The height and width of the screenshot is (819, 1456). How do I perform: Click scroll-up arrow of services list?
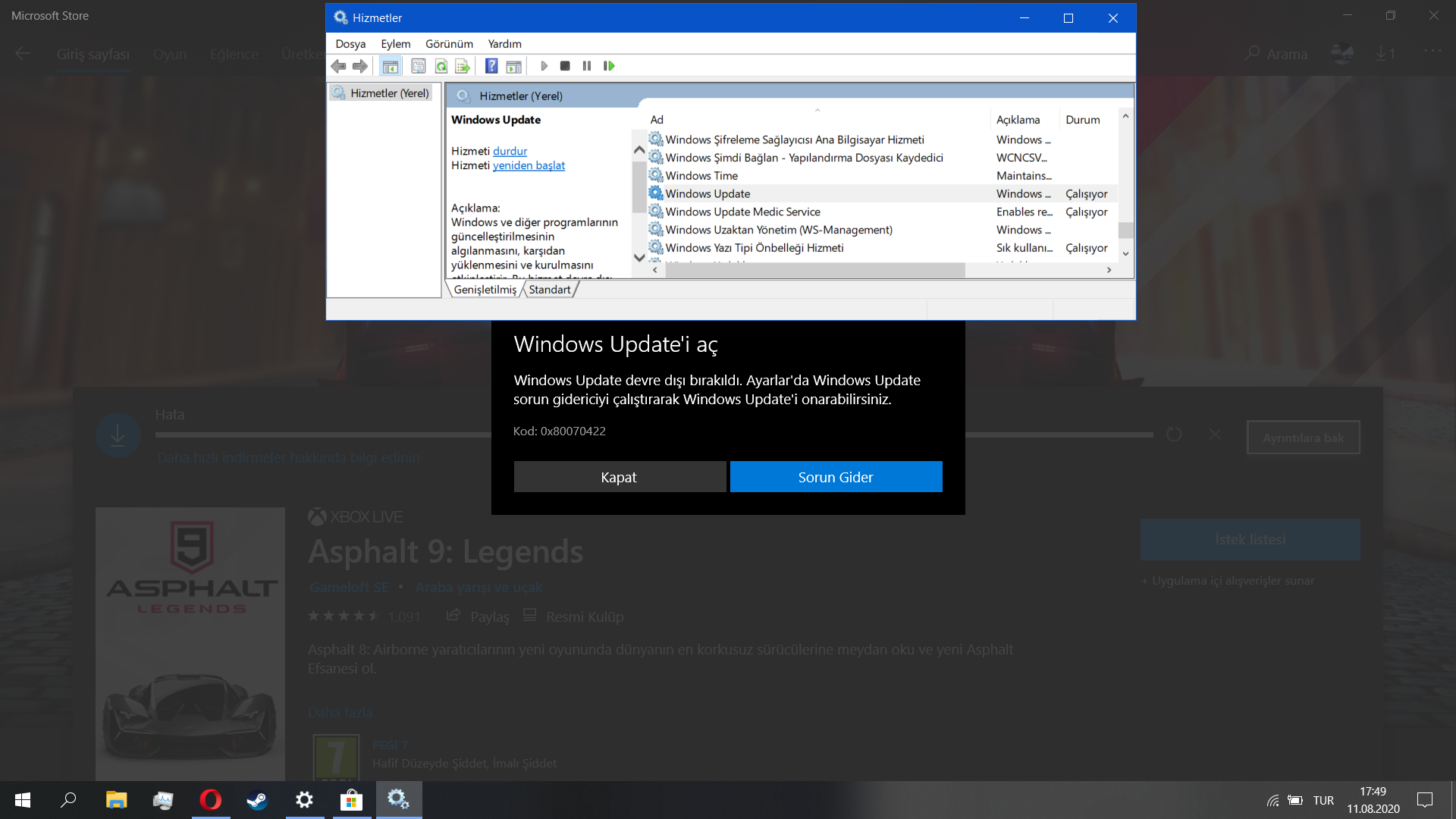(x=1125, y=116)
